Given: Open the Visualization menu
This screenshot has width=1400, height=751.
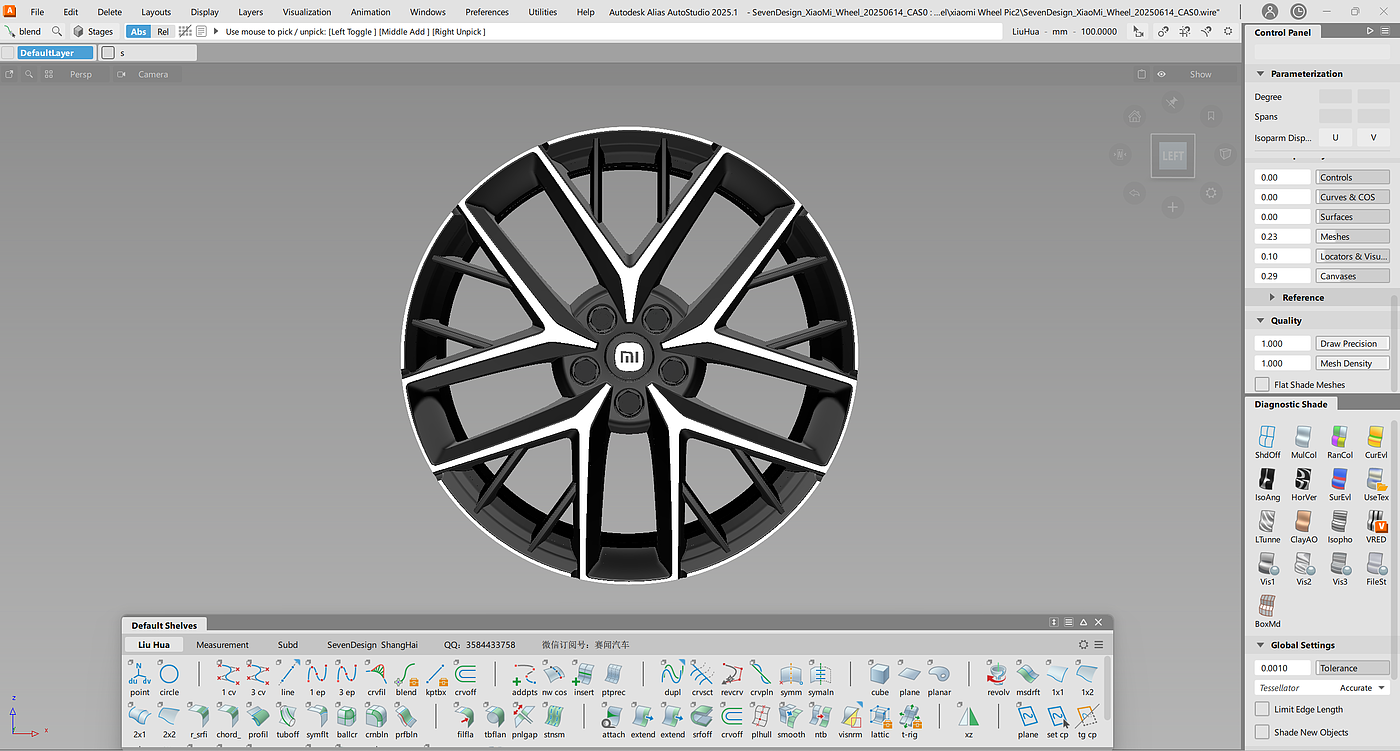Looking at the screenshot, I should click(306, 12).
